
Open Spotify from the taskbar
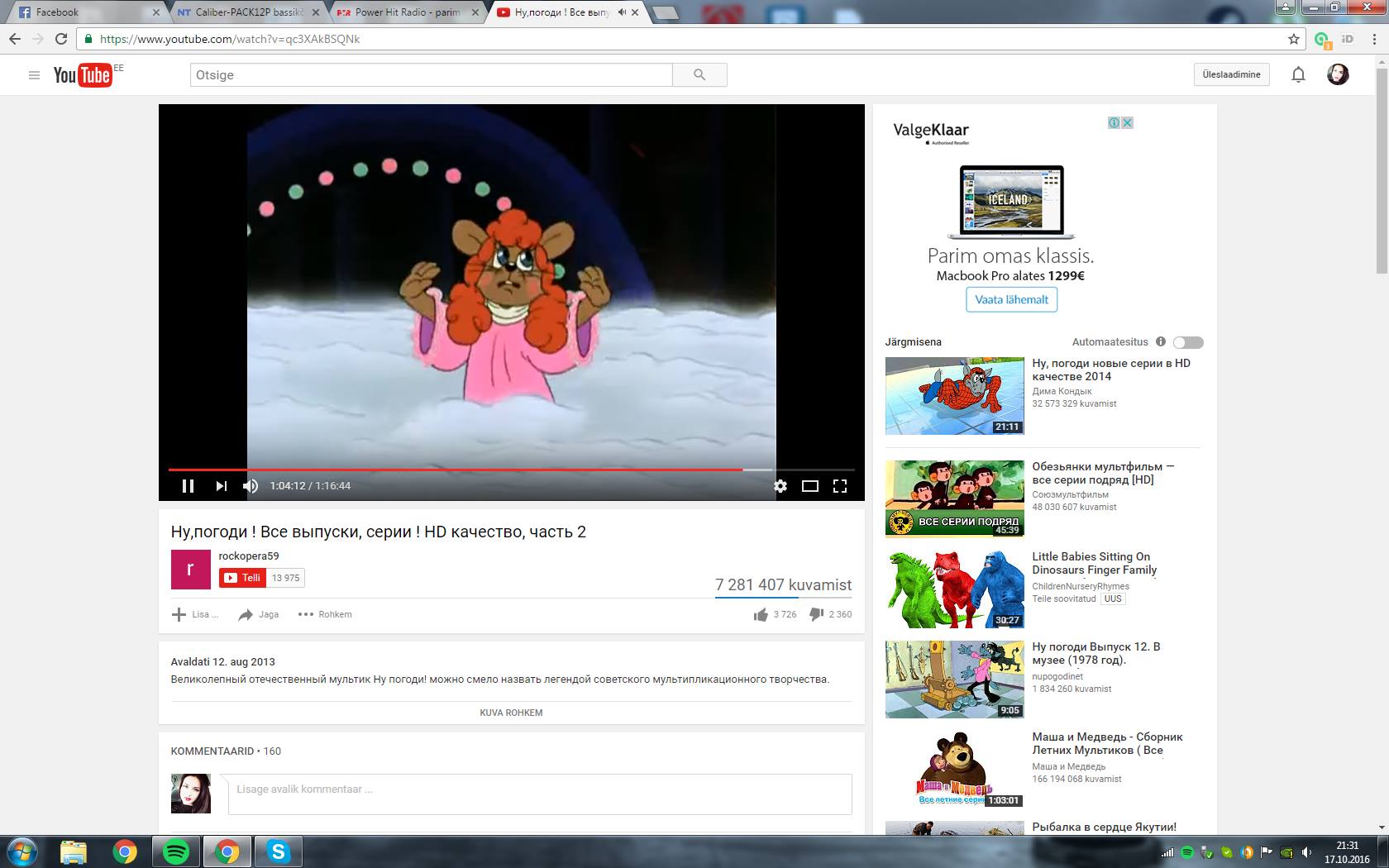176,851
